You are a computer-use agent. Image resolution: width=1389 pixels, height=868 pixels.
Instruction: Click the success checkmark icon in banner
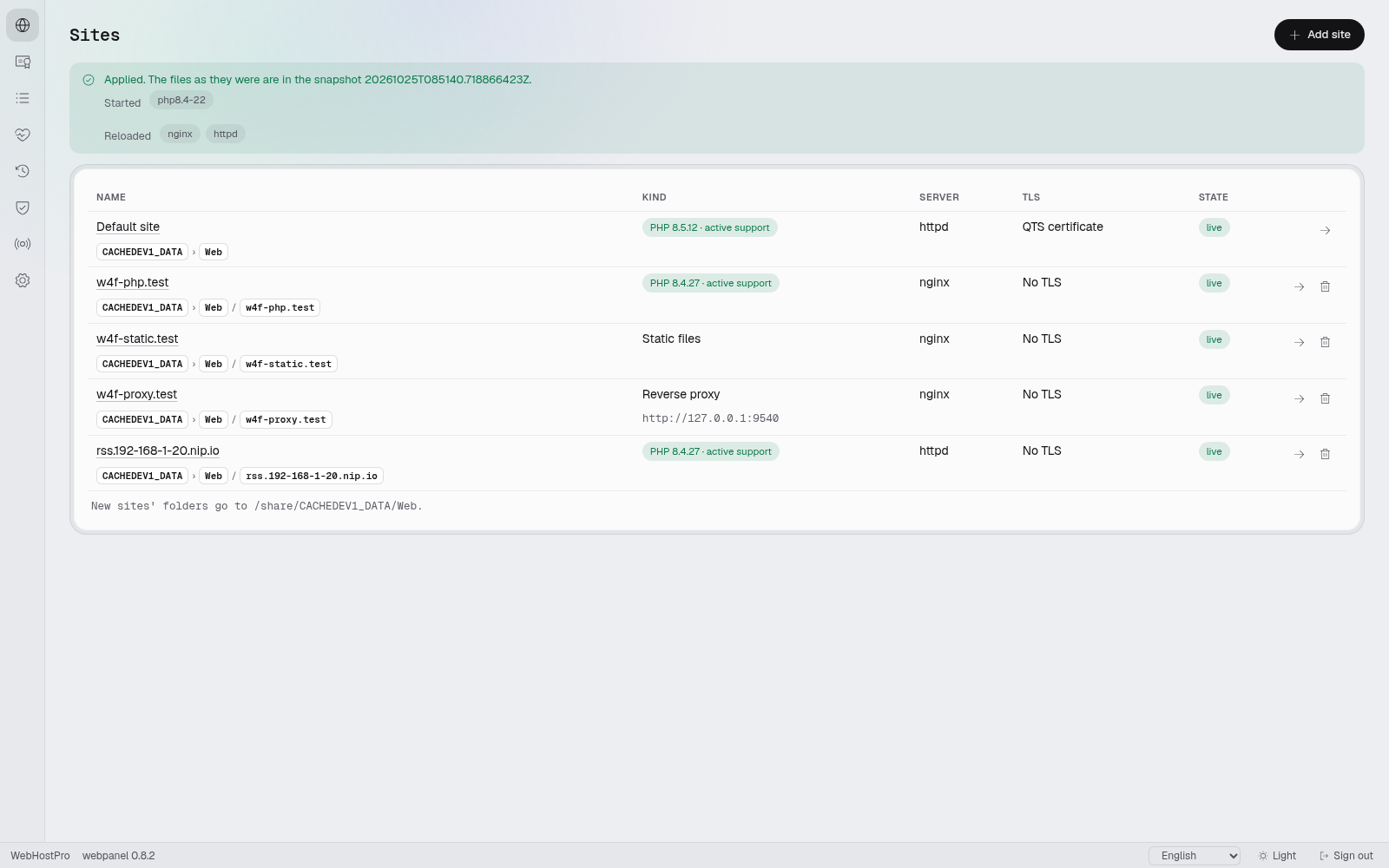click(x=89, y=80)
